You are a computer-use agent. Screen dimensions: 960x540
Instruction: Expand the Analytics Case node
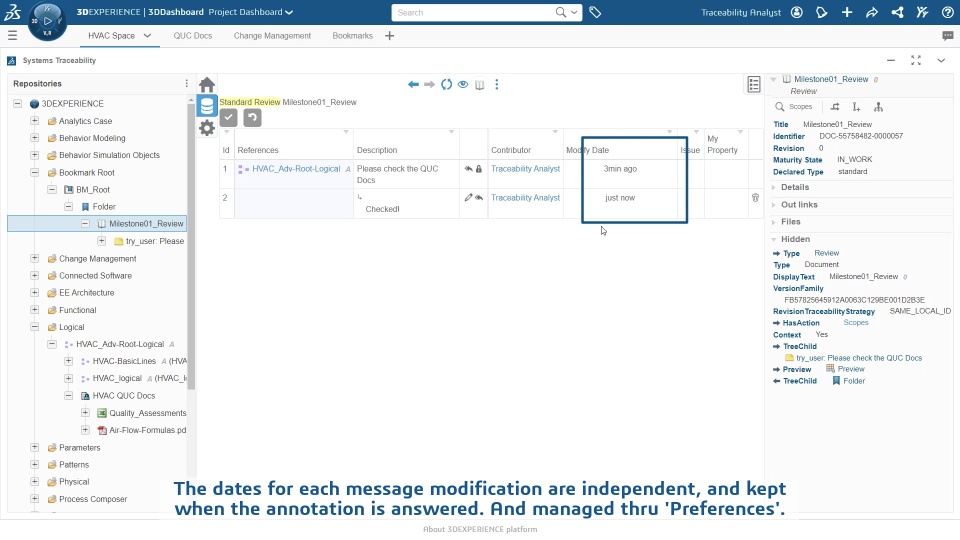[x=35, y=121]
